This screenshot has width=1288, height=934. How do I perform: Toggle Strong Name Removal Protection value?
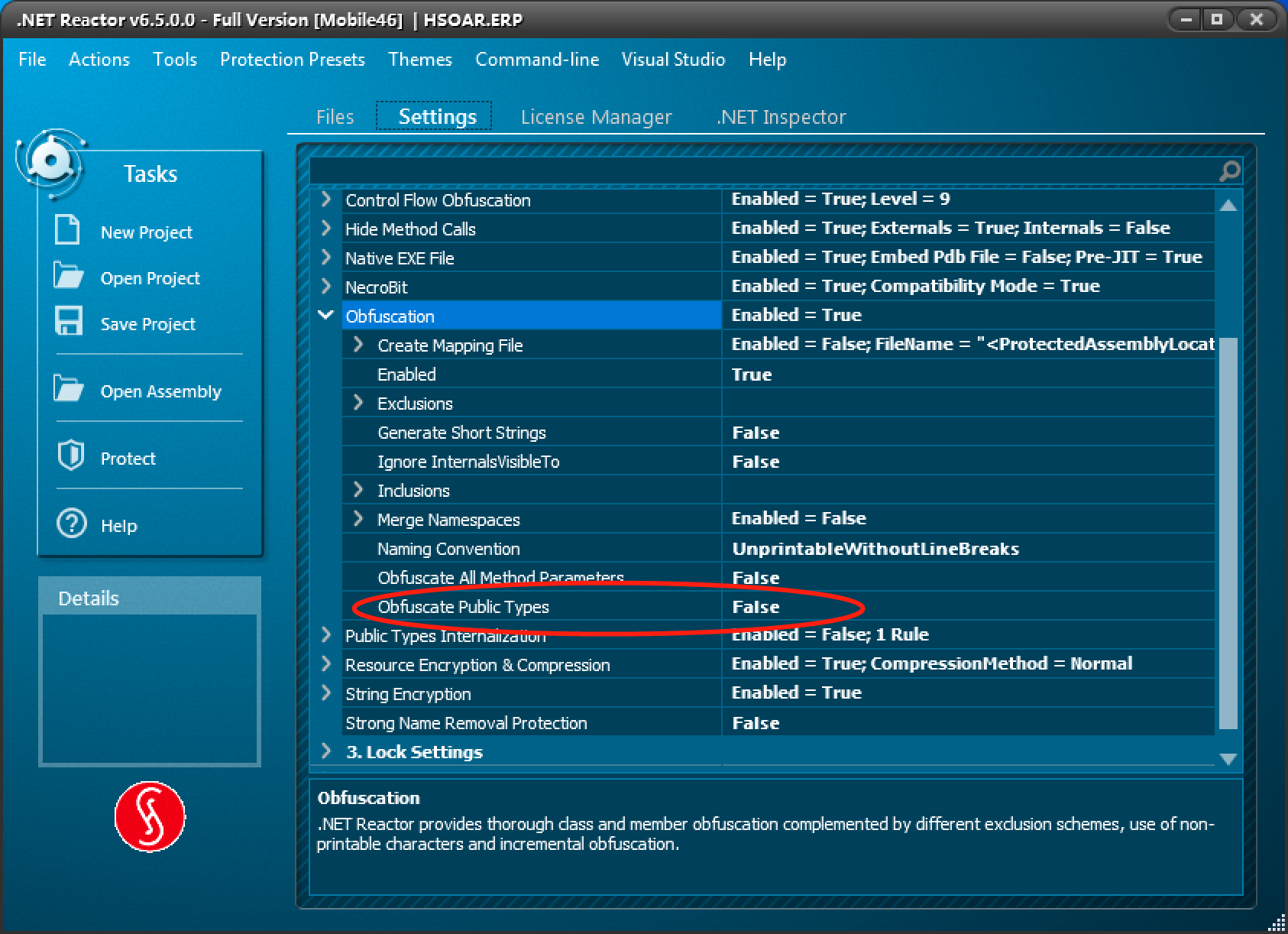[968, 723]
